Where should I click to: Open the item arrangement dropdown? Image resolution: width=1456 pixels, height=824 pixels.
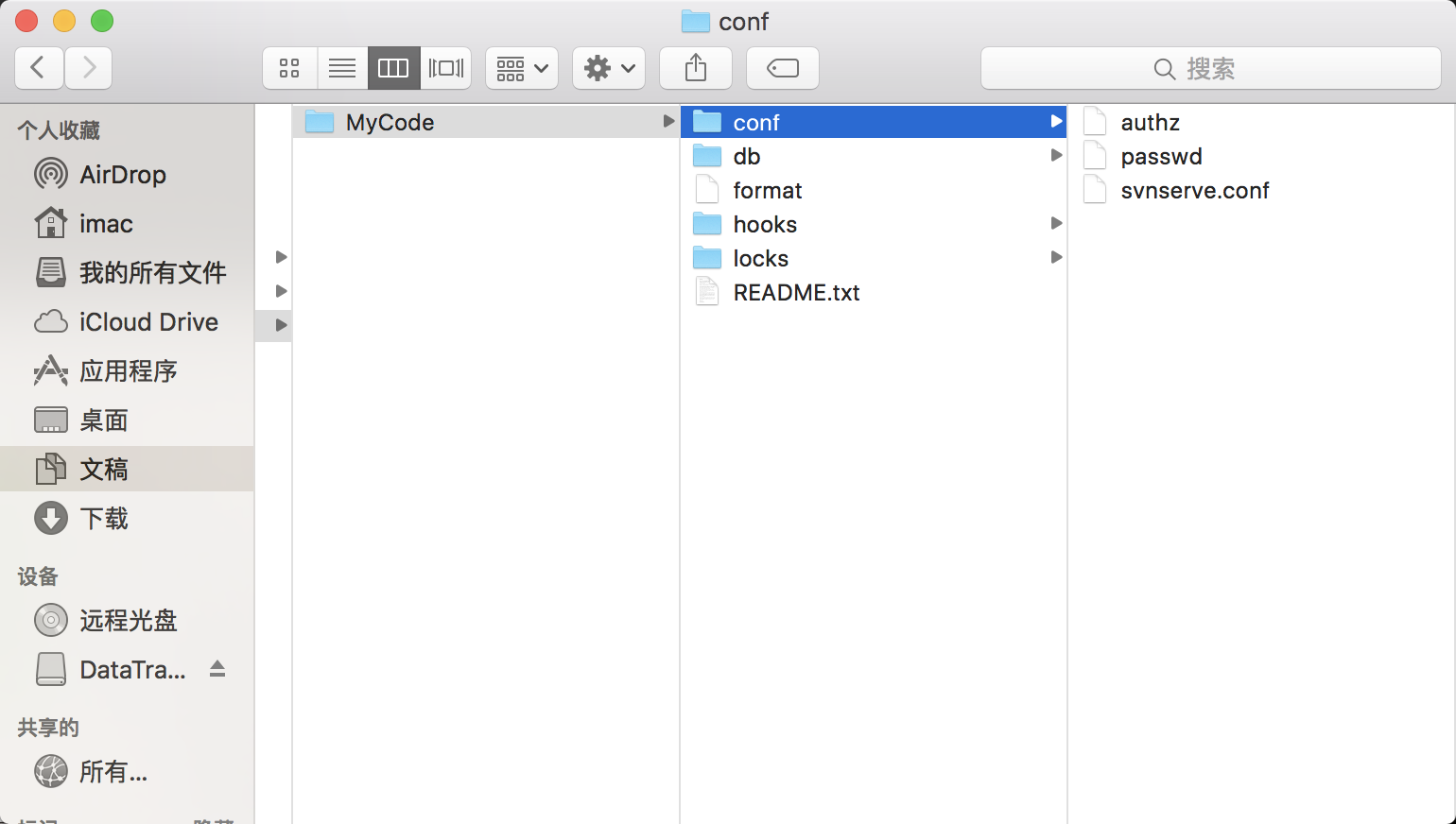[x=522, y=68]
